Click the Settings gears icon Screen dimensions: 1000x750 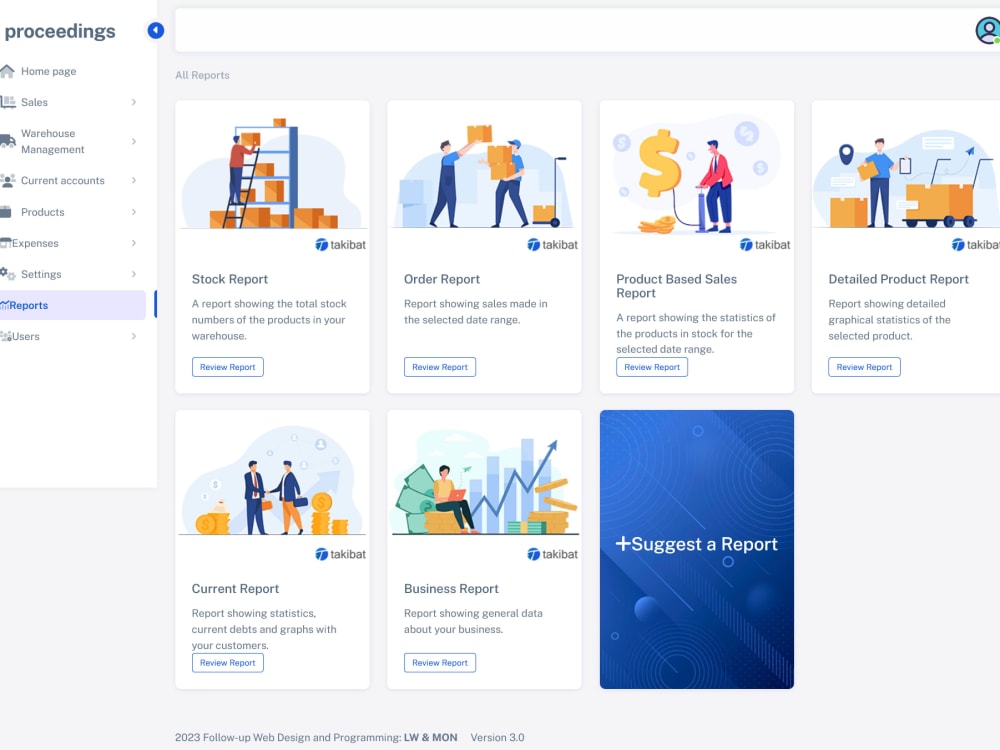coord(8,274)
